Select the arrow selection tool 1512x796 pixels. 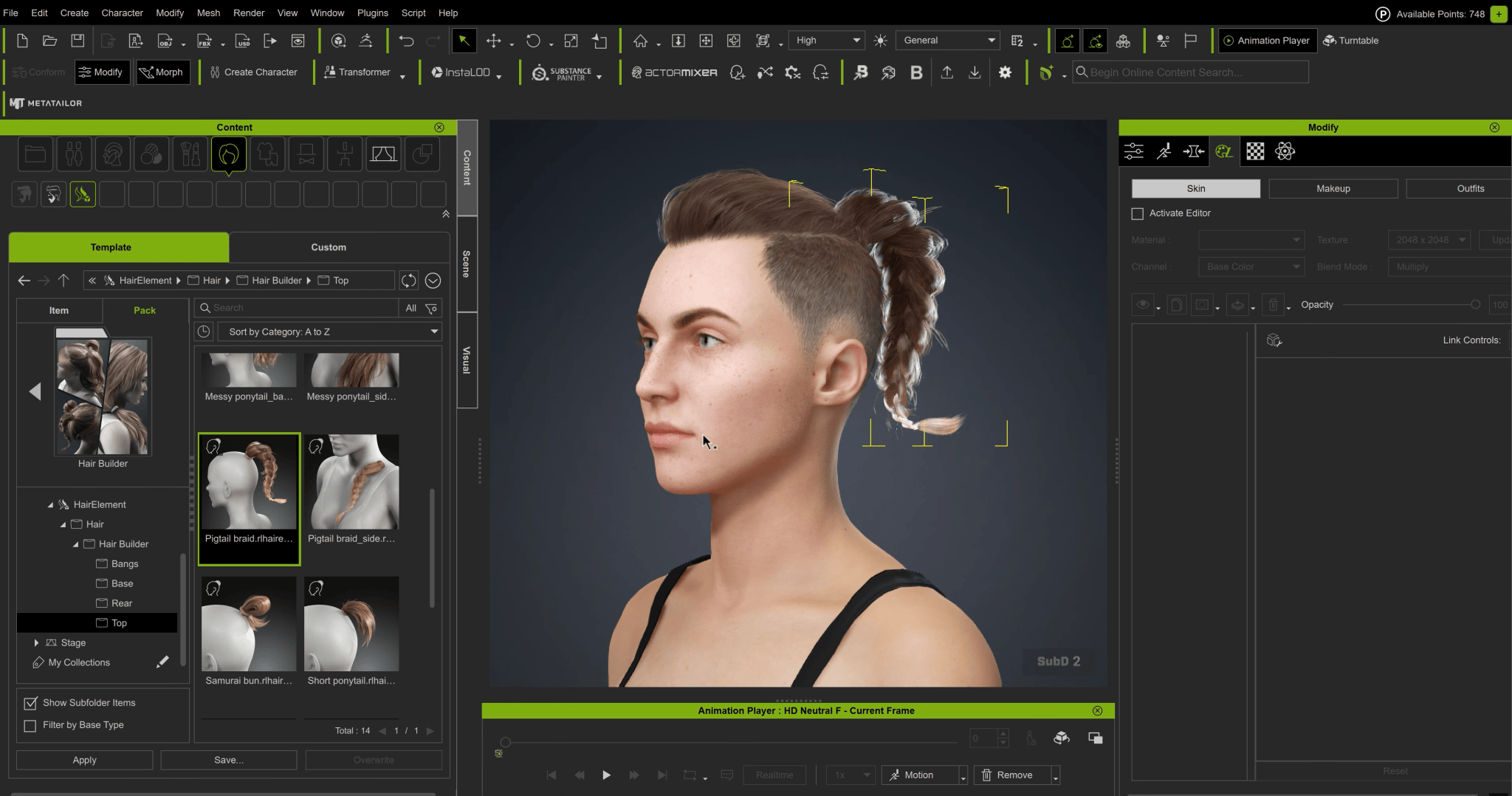point(464,41)
